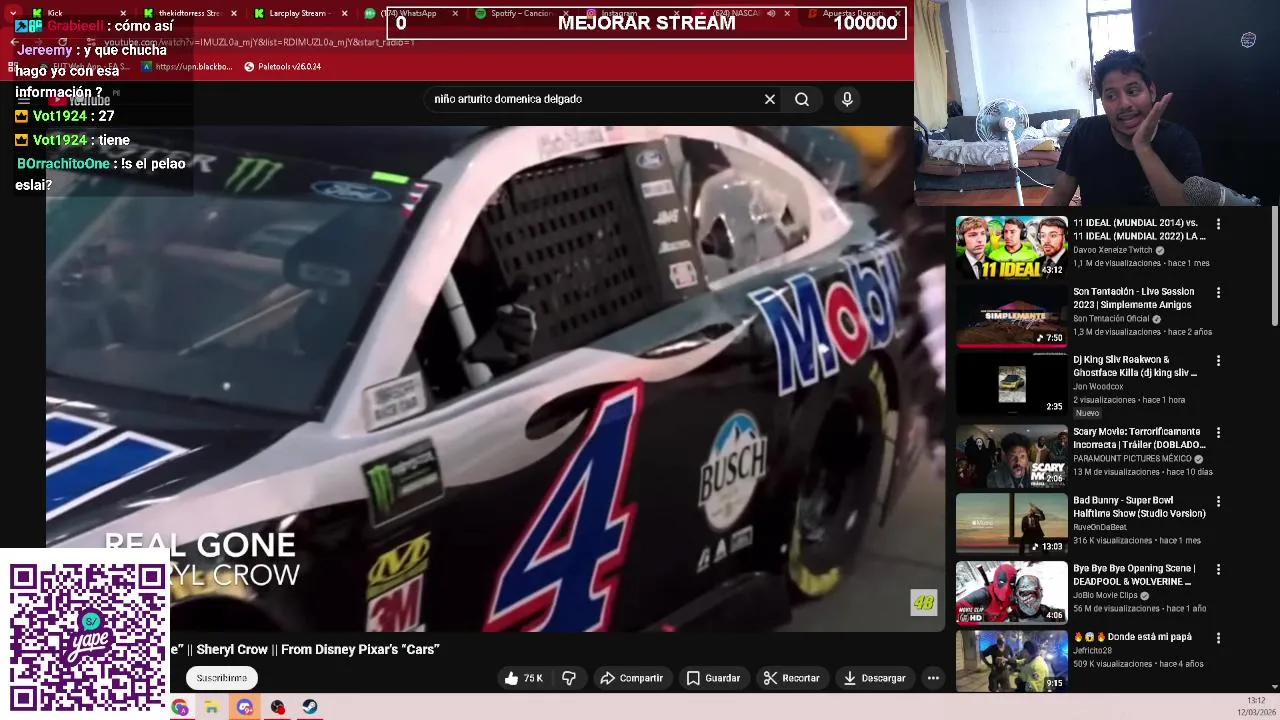Image resolution: width=1280 pixels, height=720 pixels.
Task: Click the YouTube search magnifier icon
Action: click(x=802, y=99)
